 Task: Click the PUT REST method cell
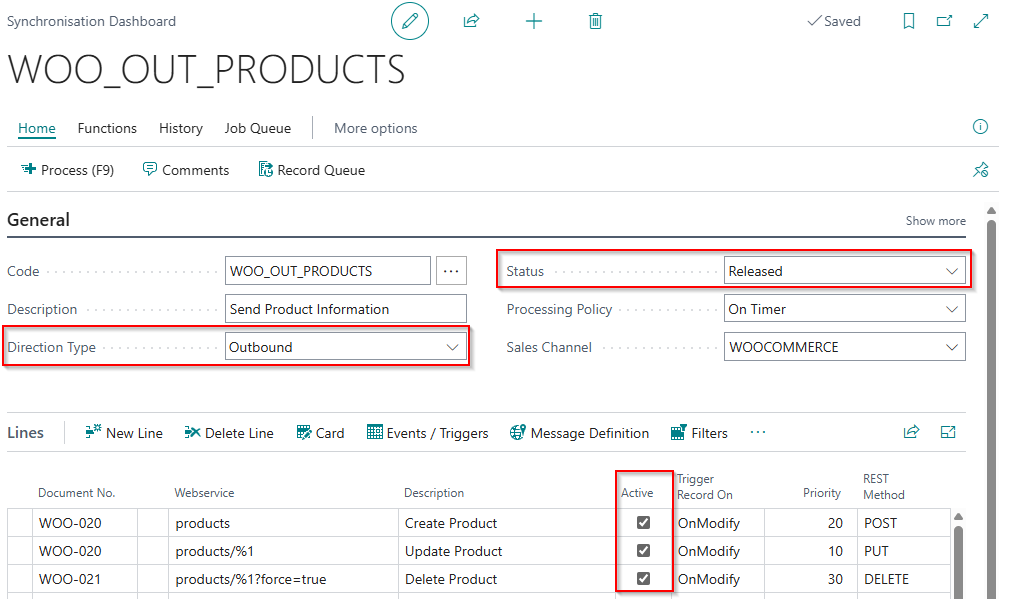[904, 551]
